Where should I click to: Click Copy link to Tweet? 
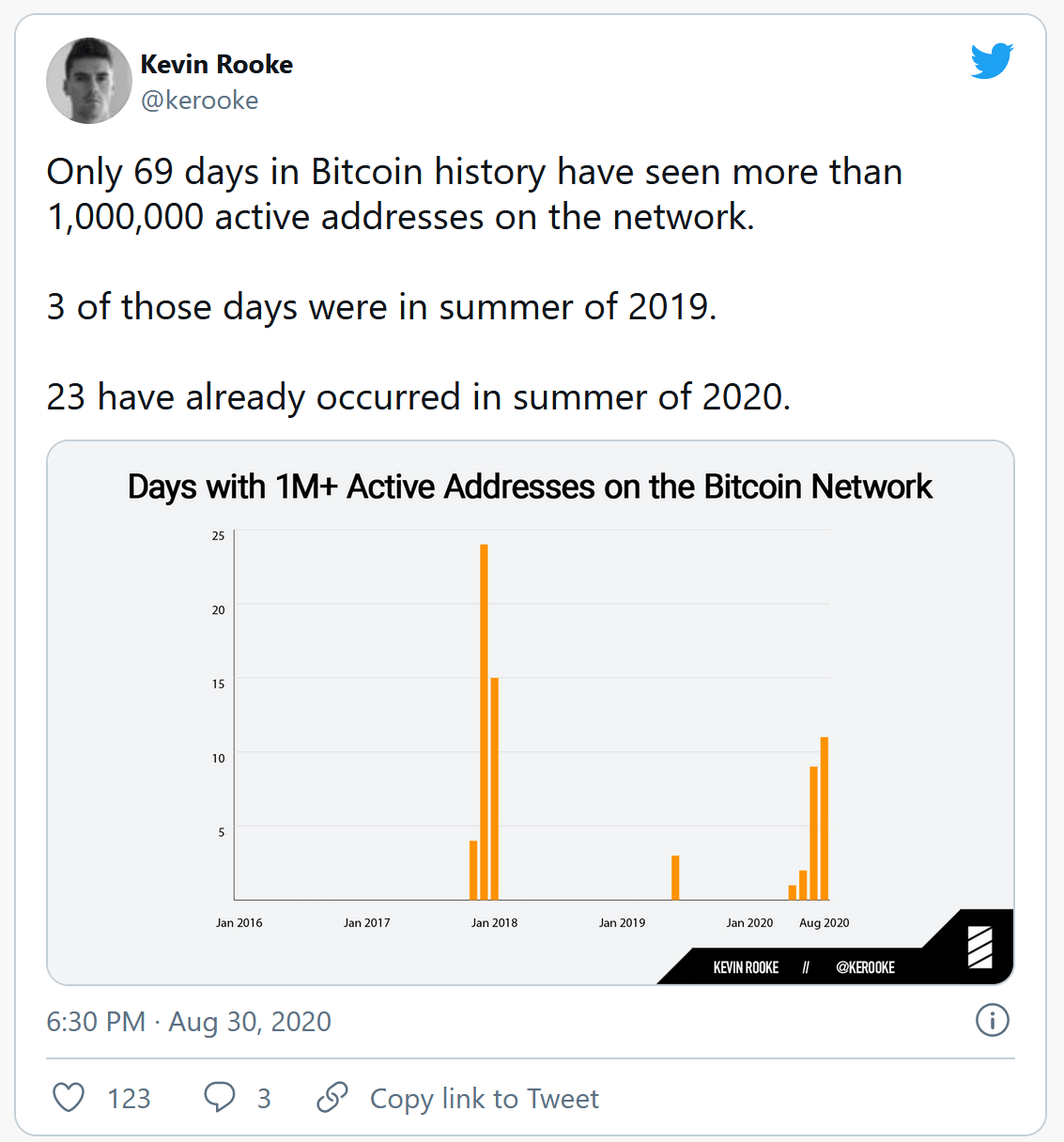click(x=485, y=1098)
